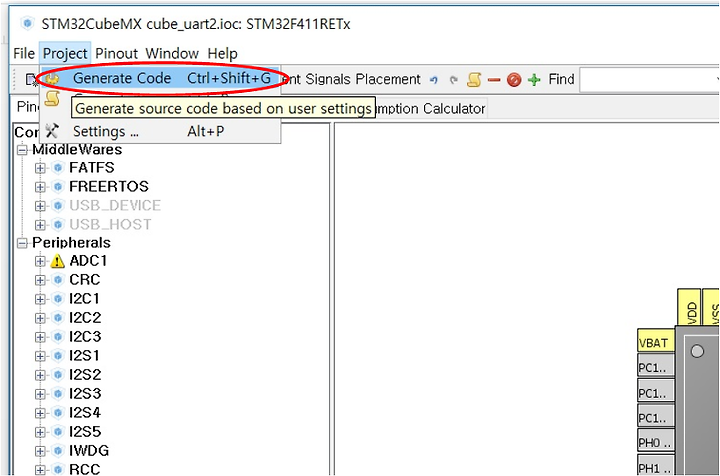Click the blue icon beside FATFS
This screenshot has height=476, width=720.
[x=57, y=168]
